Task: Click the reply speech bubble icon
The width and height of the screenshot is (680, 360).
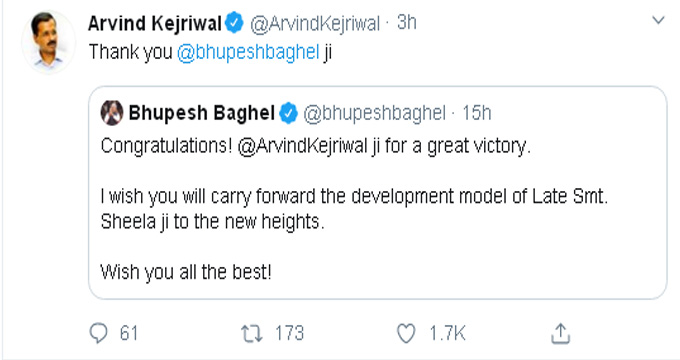Action: tap(98, 334)
